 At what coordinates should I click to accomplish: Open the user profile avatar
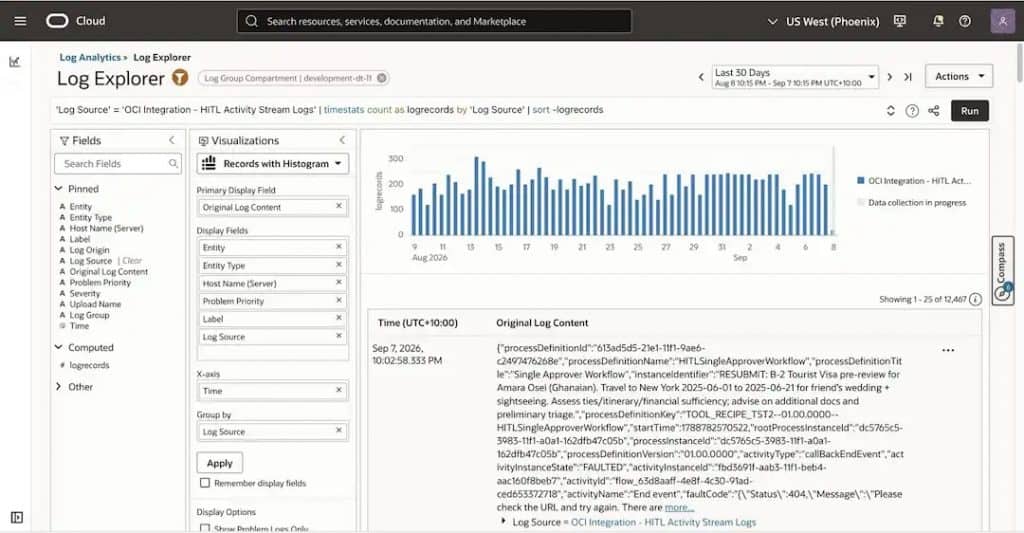click(x=1002, y=21)
